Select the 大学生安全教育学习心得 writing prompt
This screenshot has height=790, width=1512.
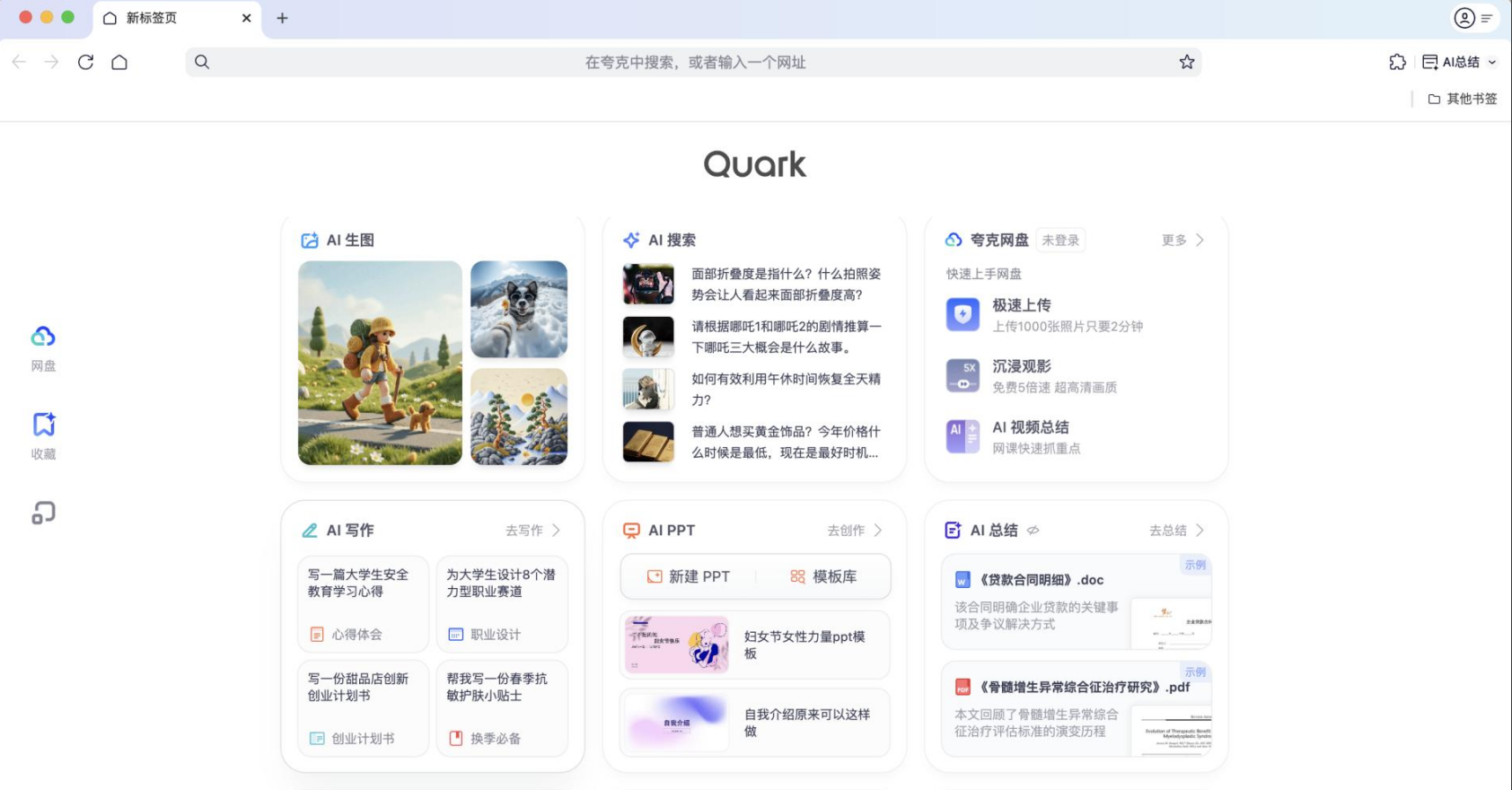[364, 604]
